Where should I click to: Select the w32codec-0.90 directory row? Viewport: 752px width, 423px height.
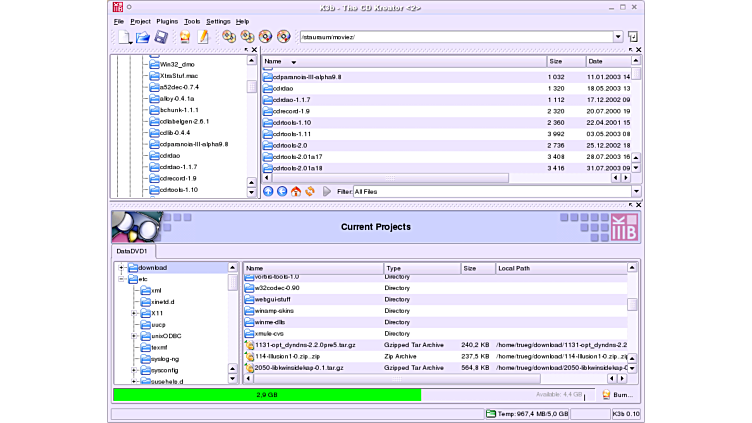click(435, 288)
